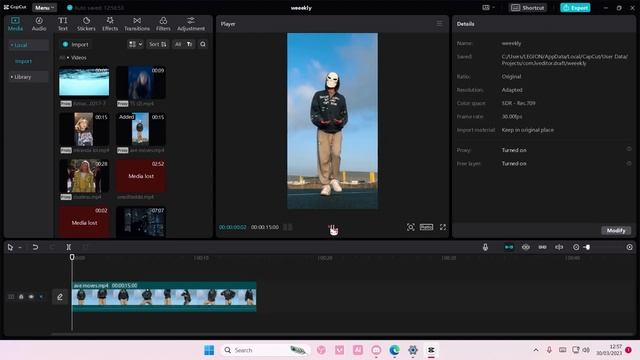The width and height of the screenshot is (640, 360).
Task: Open the Adjustment tab
Action: (x=191, y=24)
